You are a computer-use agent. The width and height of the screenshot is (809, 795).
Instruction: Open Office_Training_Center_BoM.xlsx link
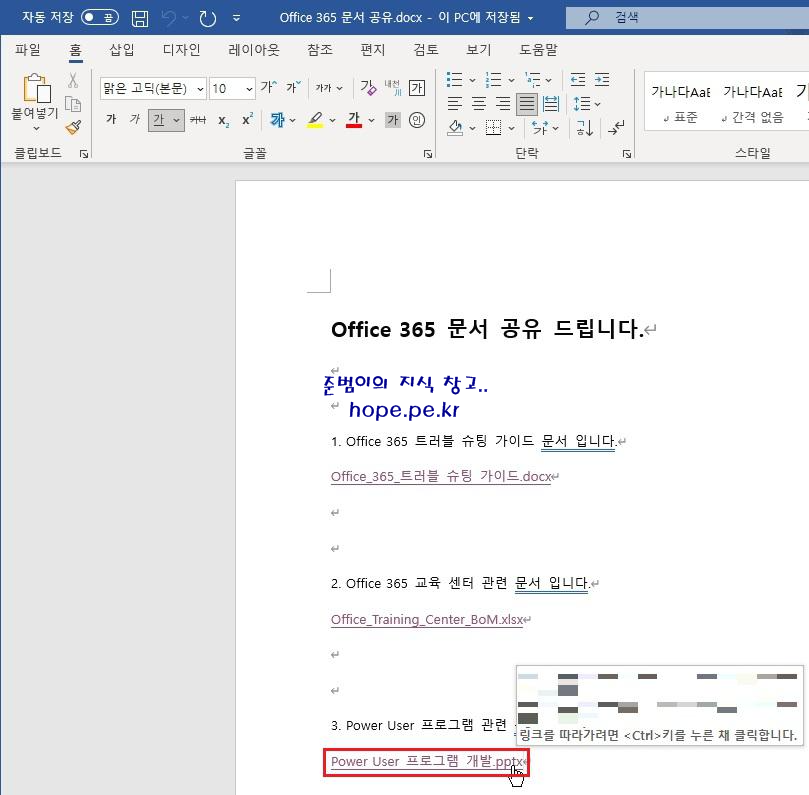427,619
